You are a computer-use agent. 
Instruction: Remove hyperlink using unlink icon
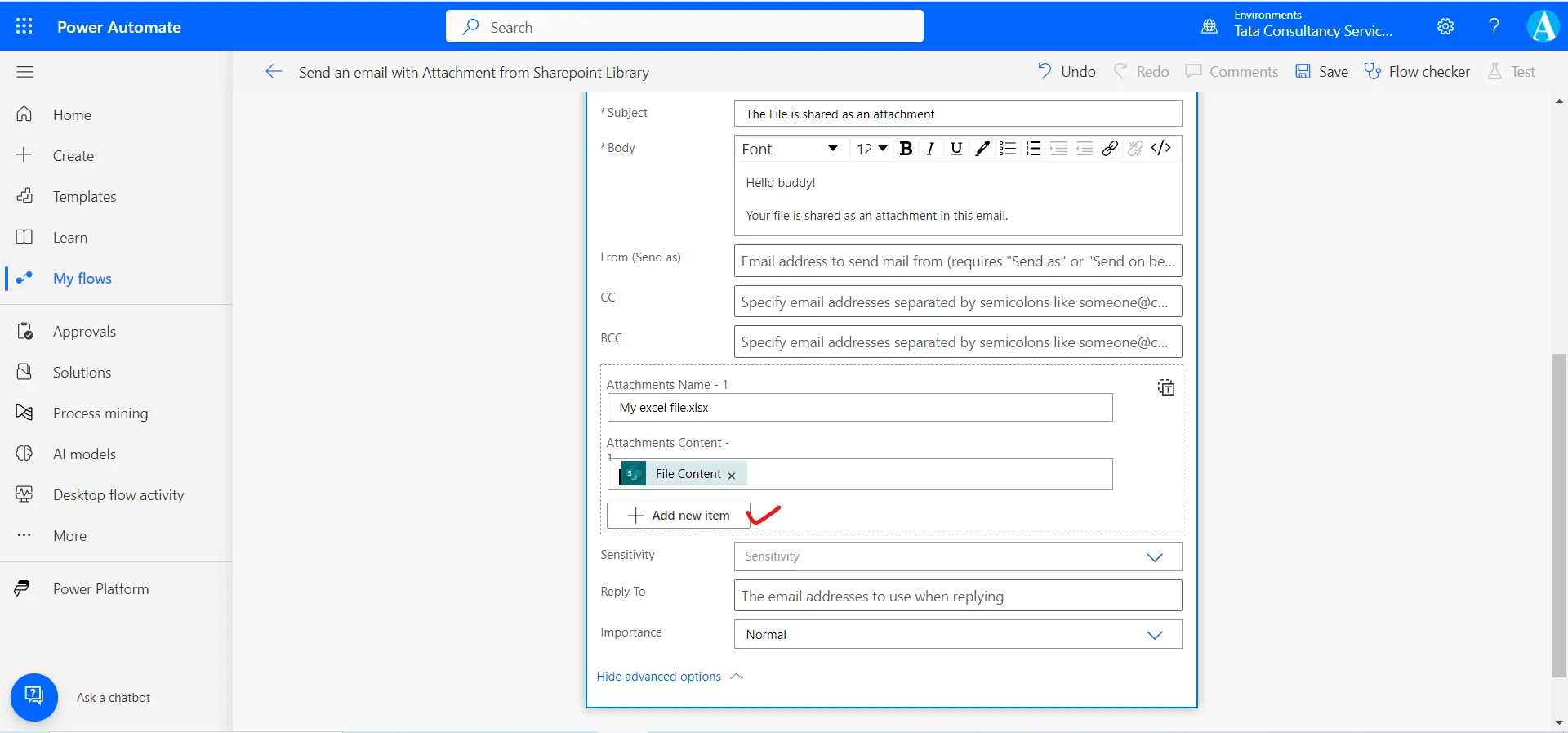(x=1135, y=149)
